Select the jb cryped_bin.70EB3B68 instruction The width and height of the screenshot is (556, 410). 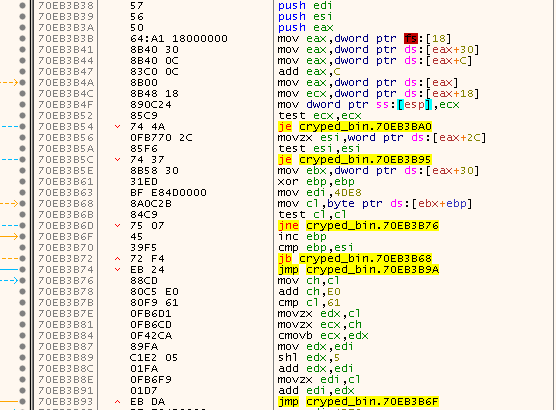(355, 259)
